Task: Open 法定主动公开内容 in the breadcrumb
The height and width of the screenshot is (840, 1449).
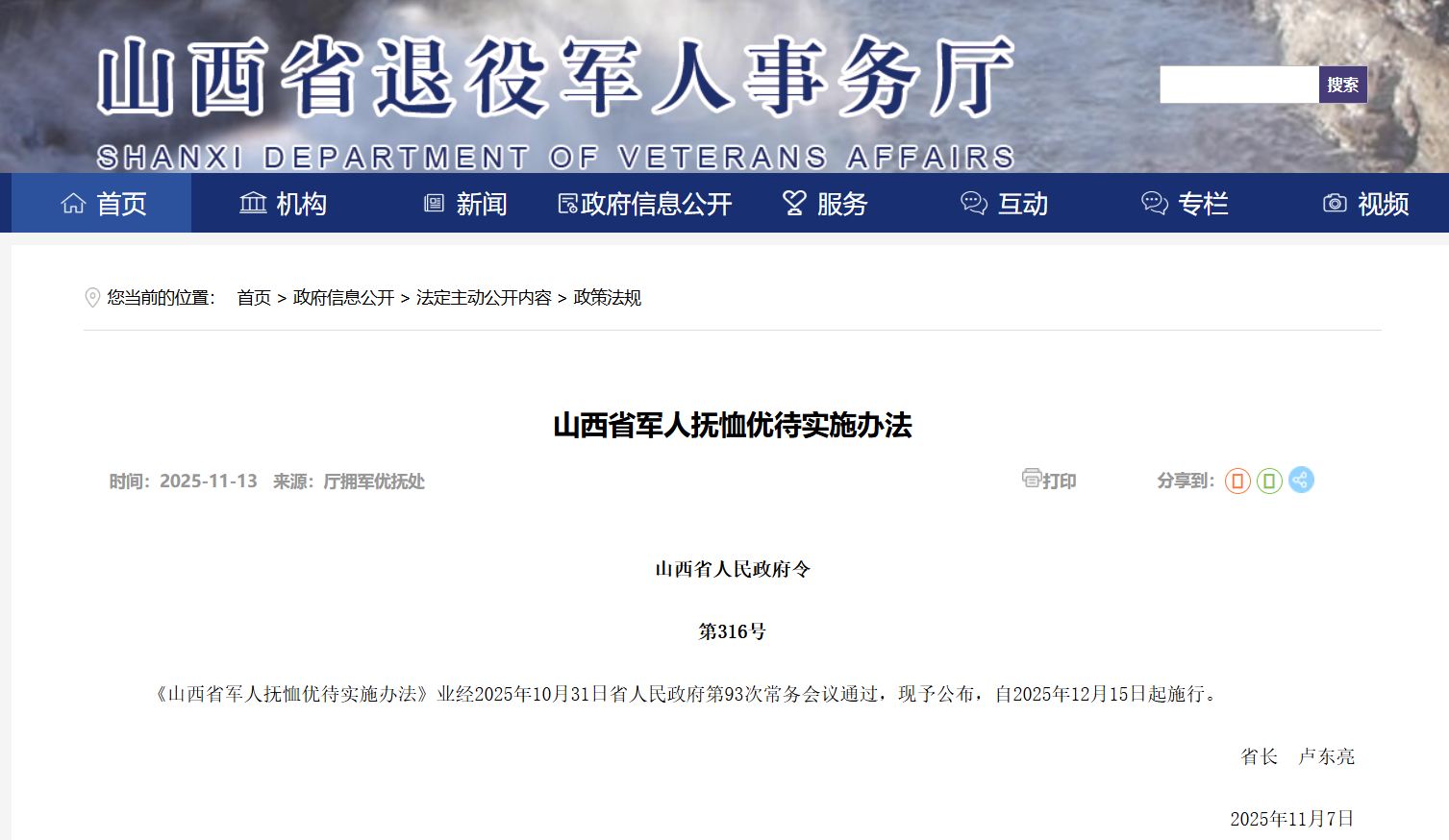Action: click(484, 298)
